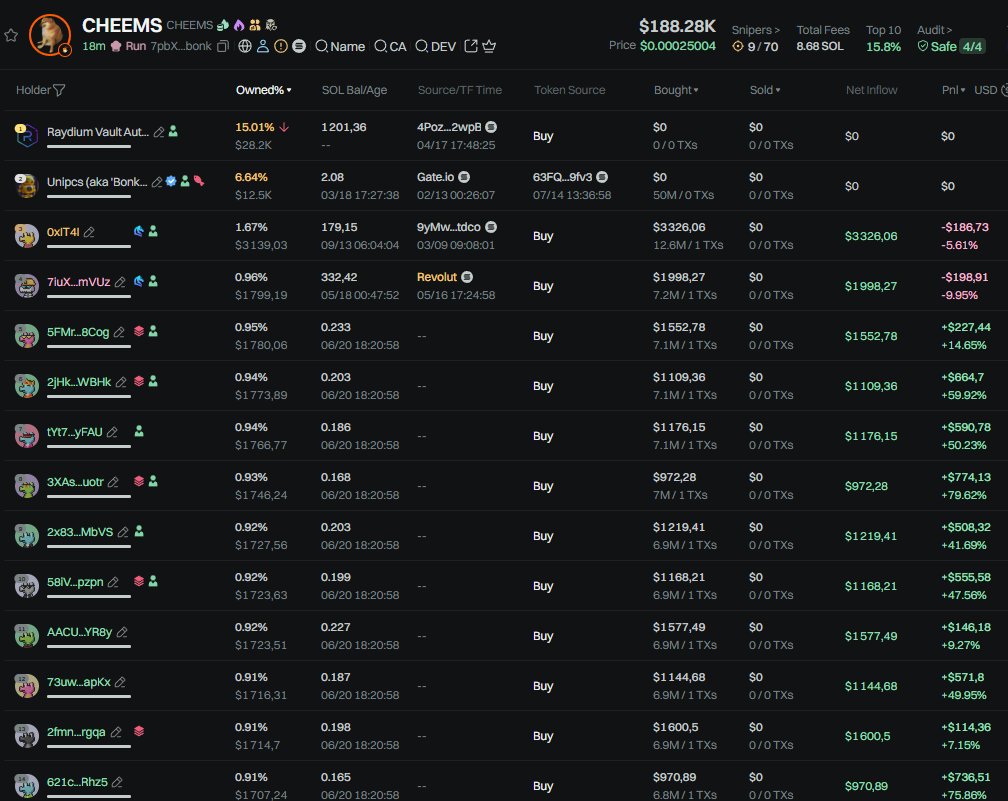Search by DEV
This screenshot has height=801, width=1008.
[x=436, y=46]
